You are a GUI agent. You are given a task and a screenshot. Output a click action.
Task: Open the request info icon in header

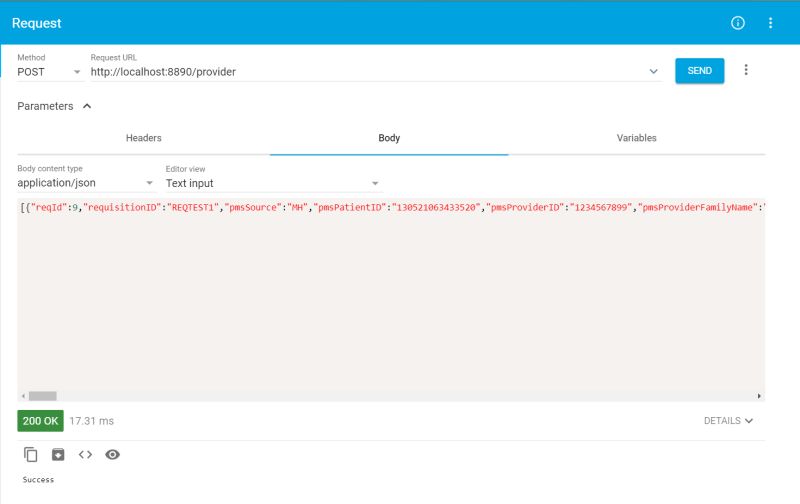[x=738, y=23]
